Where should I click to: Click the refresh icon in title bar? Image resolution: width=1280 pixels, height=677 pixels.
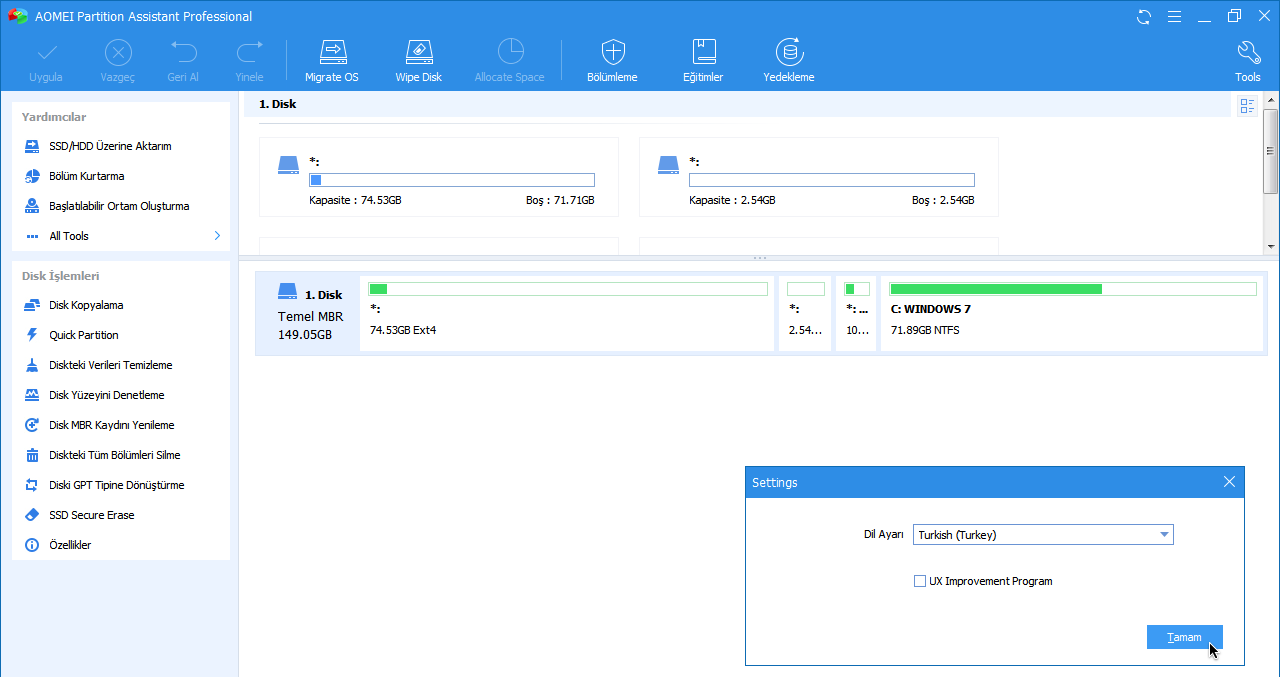pos(1144,16)
